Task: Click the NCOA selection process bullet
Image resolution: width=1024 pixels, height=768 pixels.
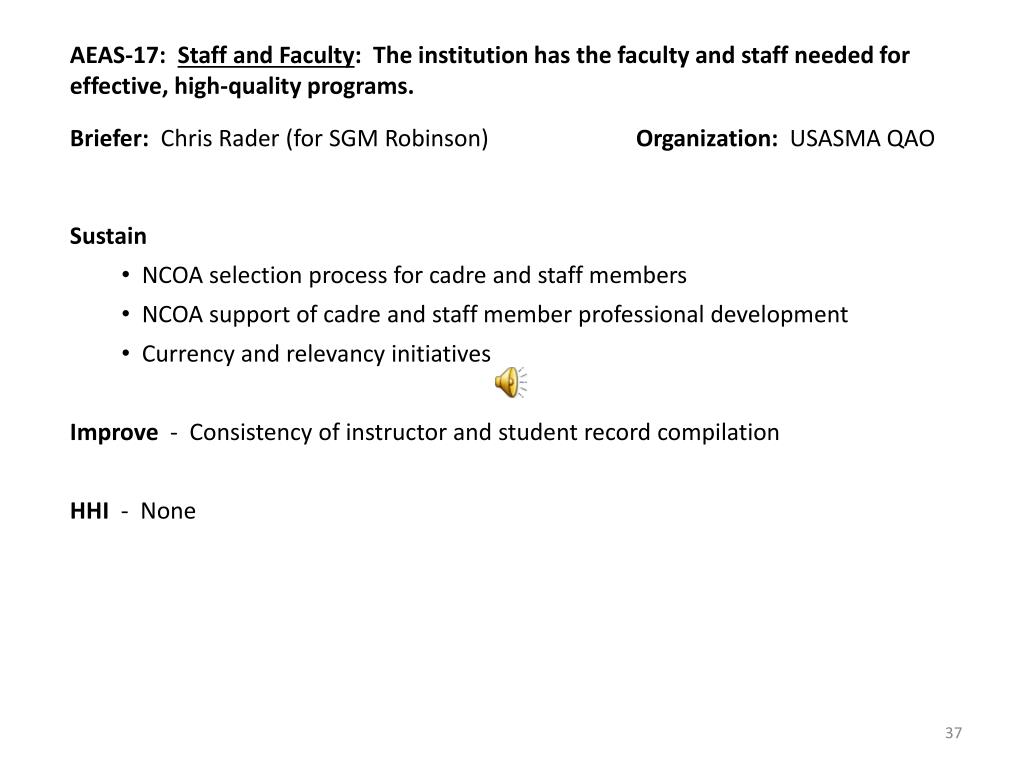Action: pyautogui.click(x=414, y=276)
